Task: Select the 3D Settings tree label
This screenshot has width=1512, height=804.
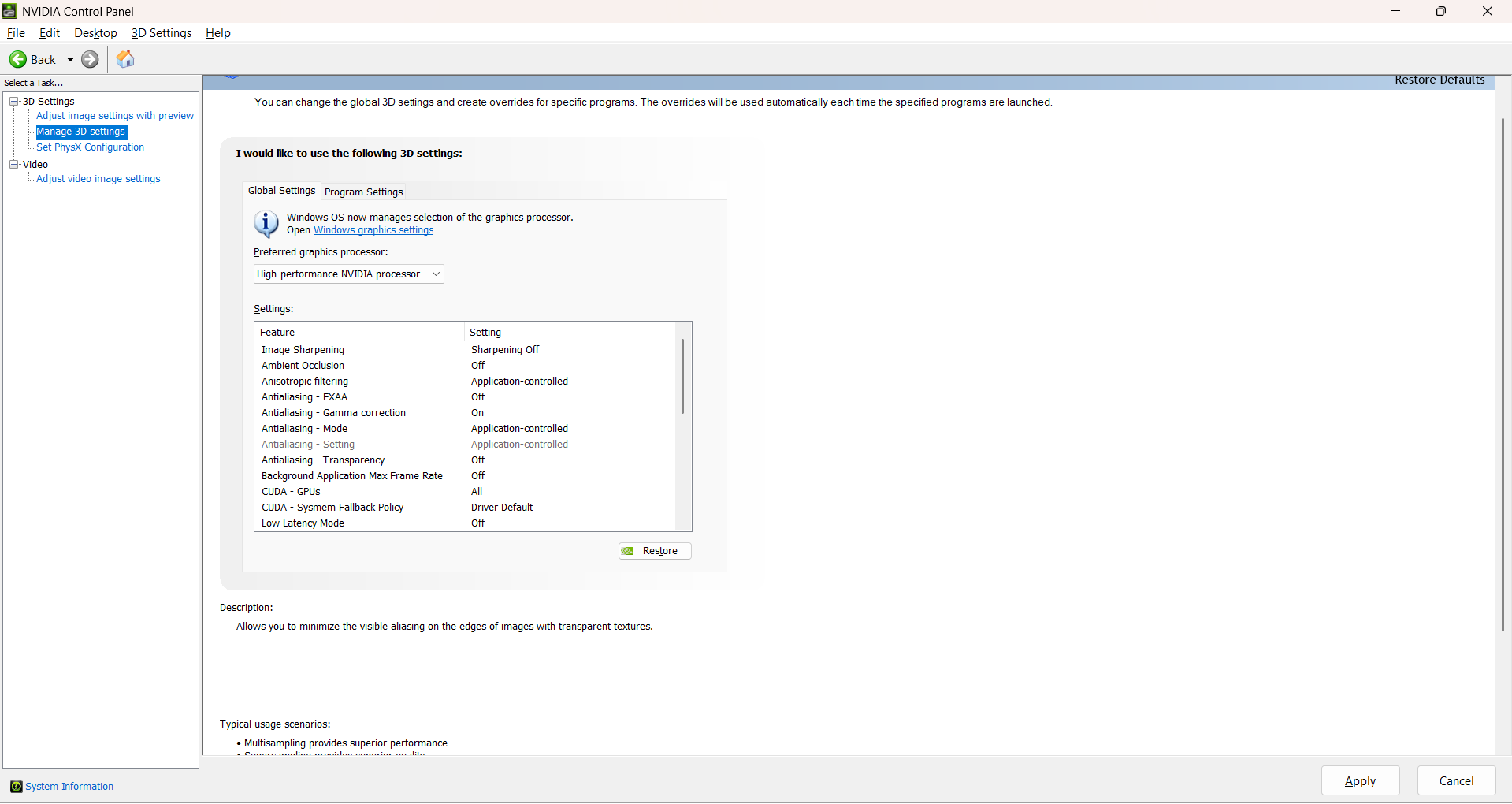Action: point(49,102)
